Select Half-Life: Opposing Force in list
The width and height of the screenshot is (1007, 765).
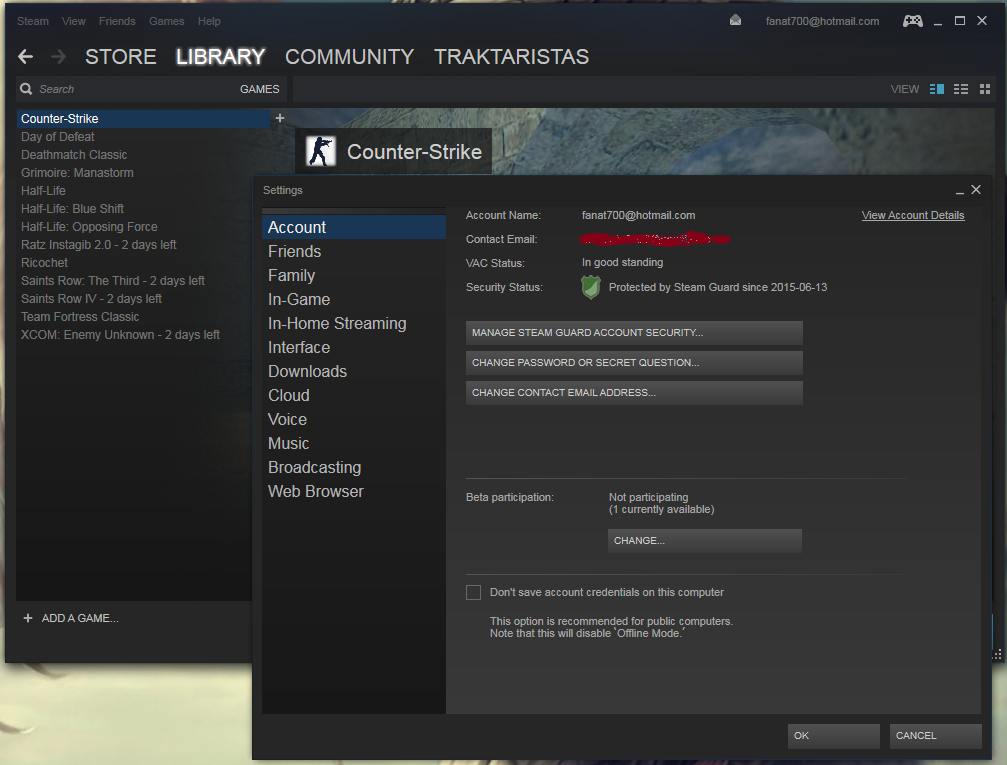134,227
